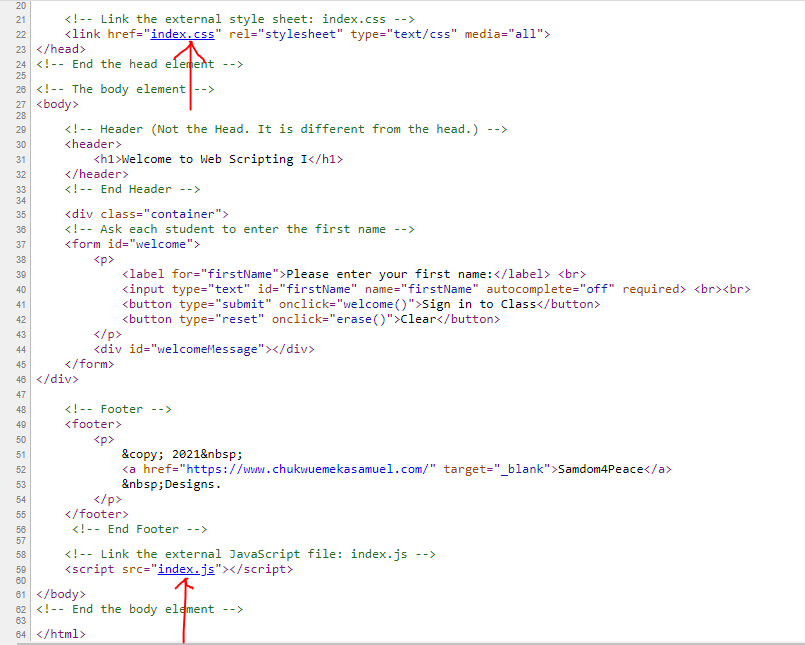Click the 'Header (Not the Head...' comment line
805x645 pixels.
(286, 129)
